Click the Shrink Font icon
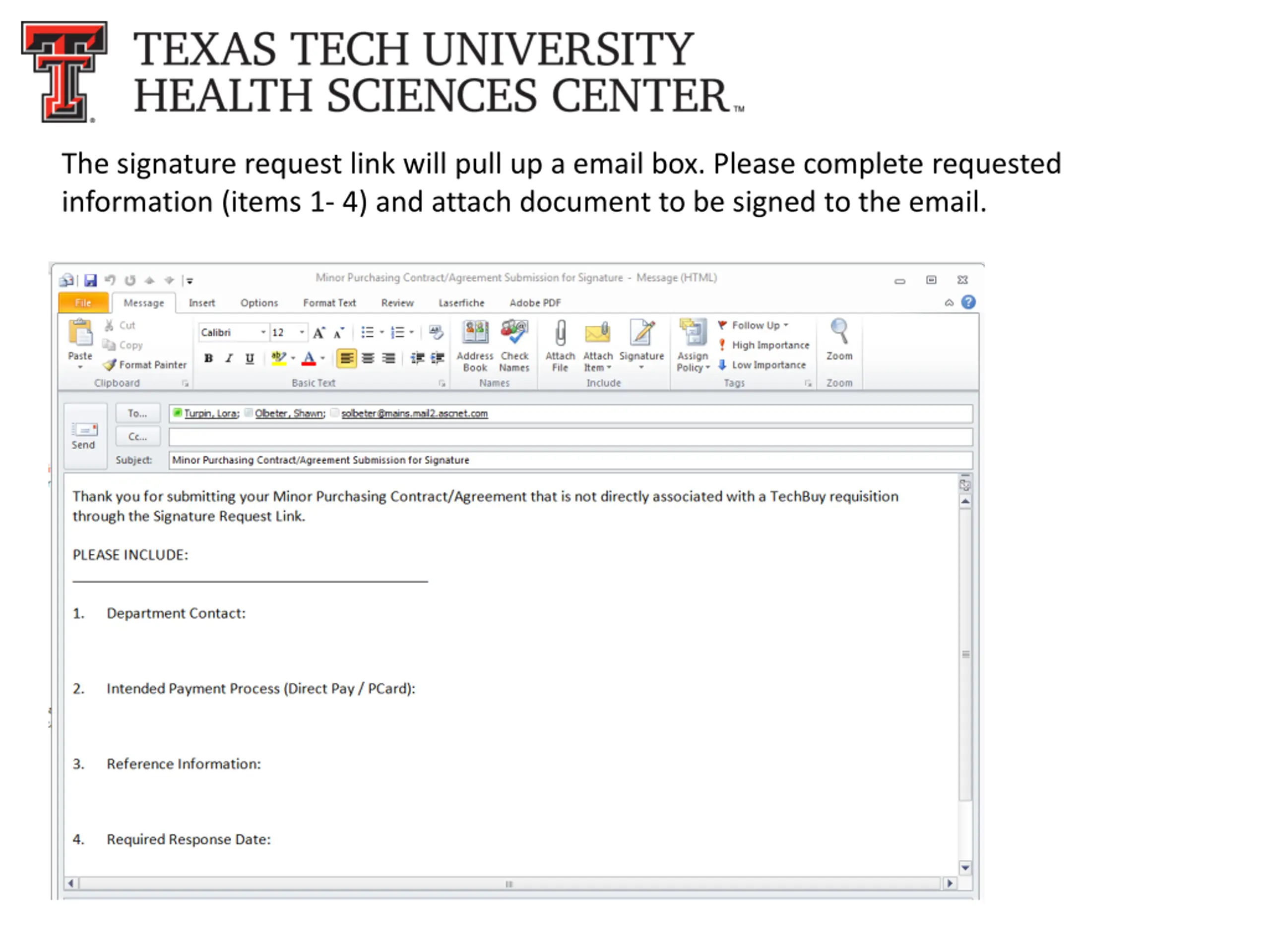The height and width of the screenshot is (952, 1270). pos(339,333)
